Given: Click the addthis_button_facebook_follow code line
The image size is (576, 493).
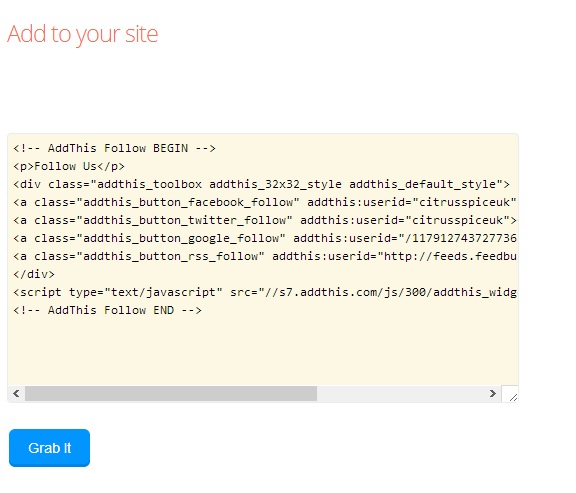Looking at the screenshot, I should click(x=265, y=202).
